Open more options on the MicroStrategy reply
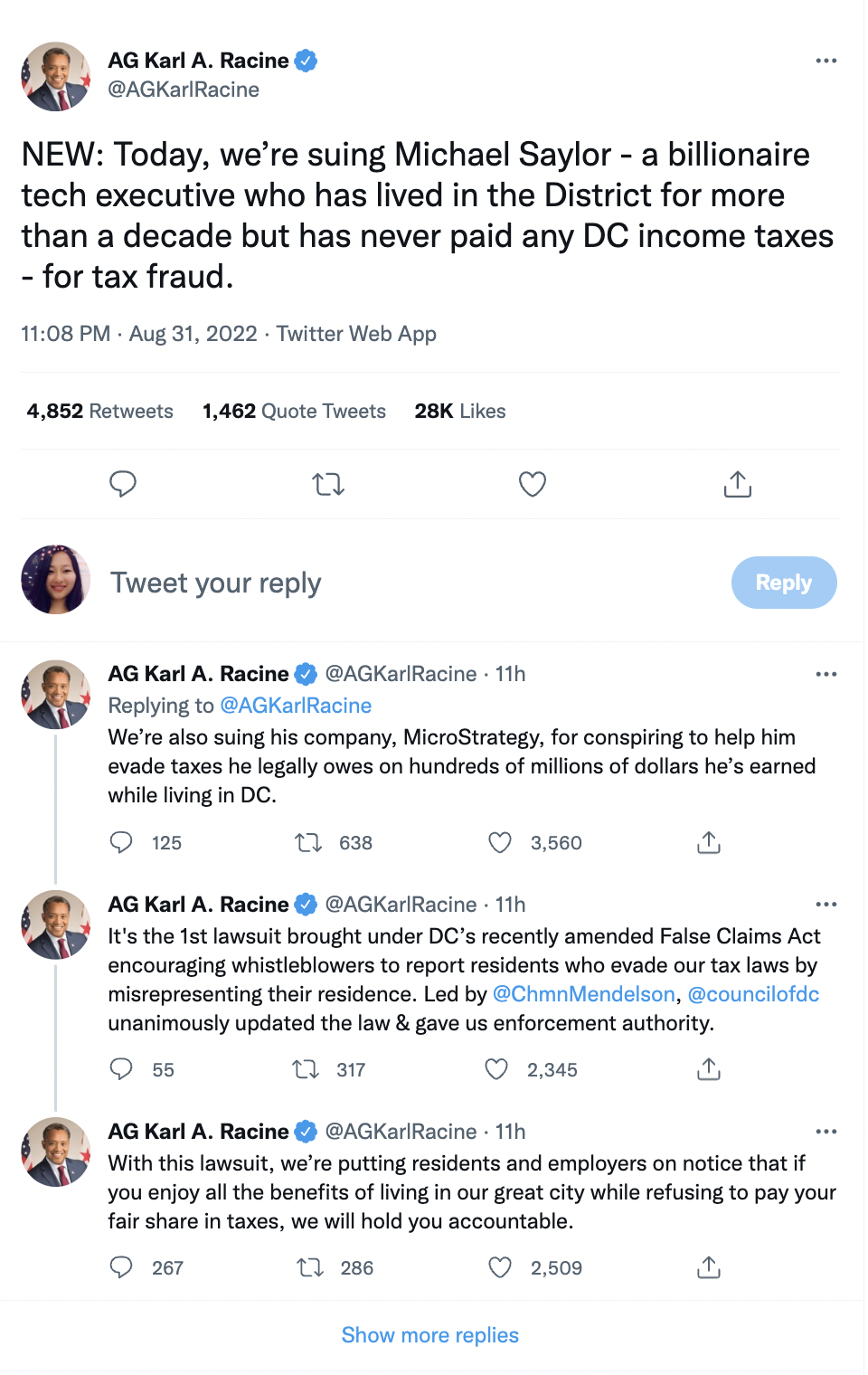Viewport: 868px width, 1375px height. point(826,674)
